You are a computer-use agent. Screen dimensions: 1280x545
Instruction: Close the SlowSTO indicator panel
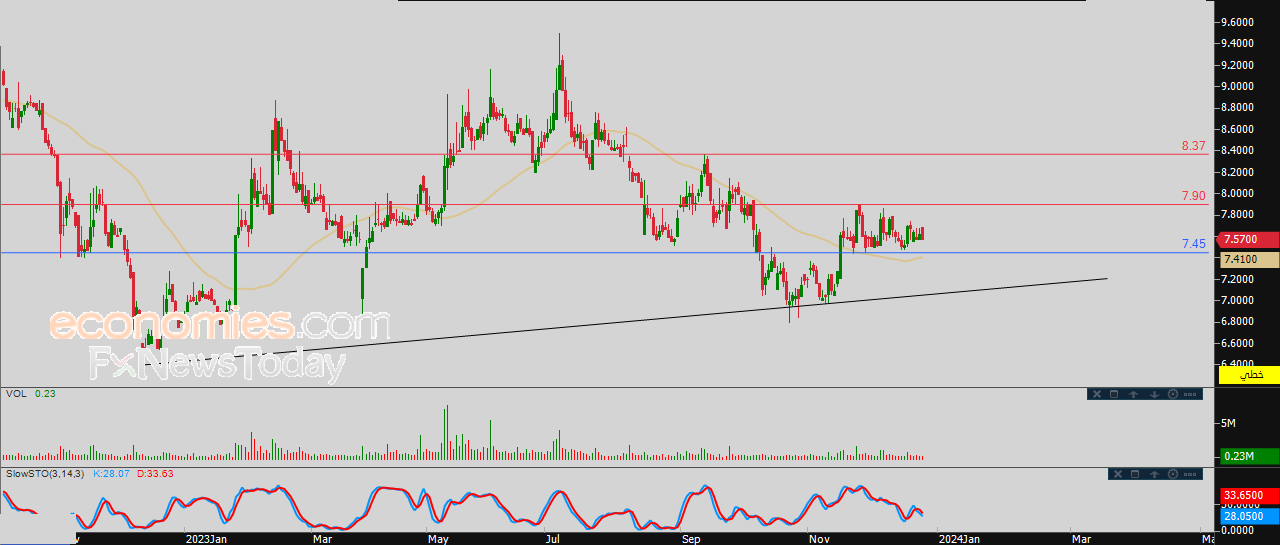1117,473
